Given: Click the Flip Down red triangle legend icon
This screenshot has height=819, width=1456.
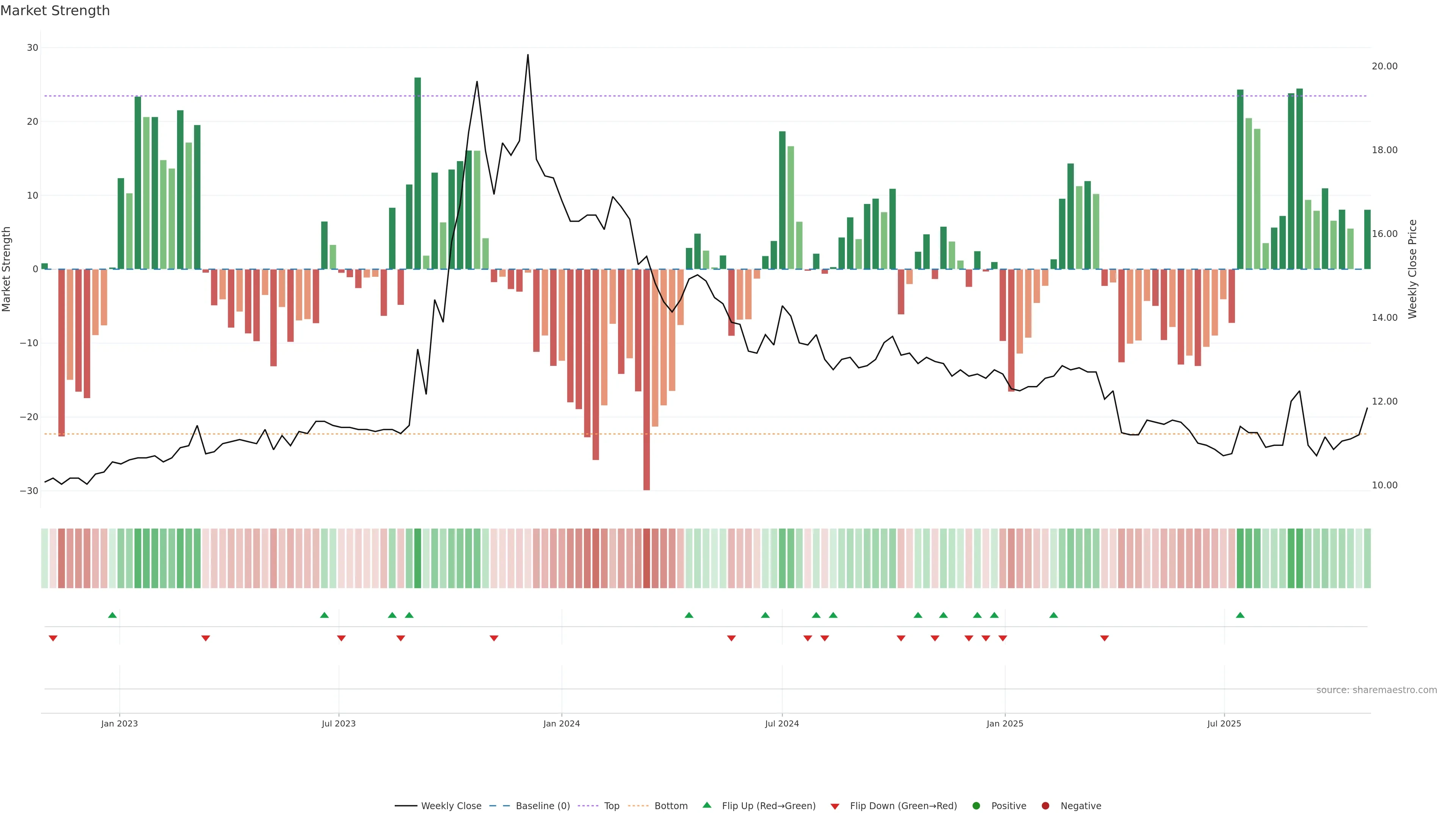Looking at the screenshot, I should (835, 806).
